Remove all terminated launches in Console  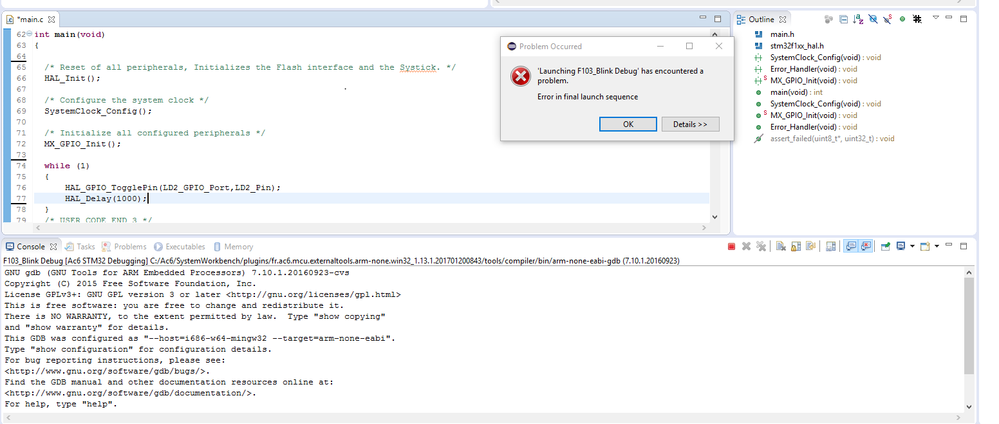click(761, 247)
